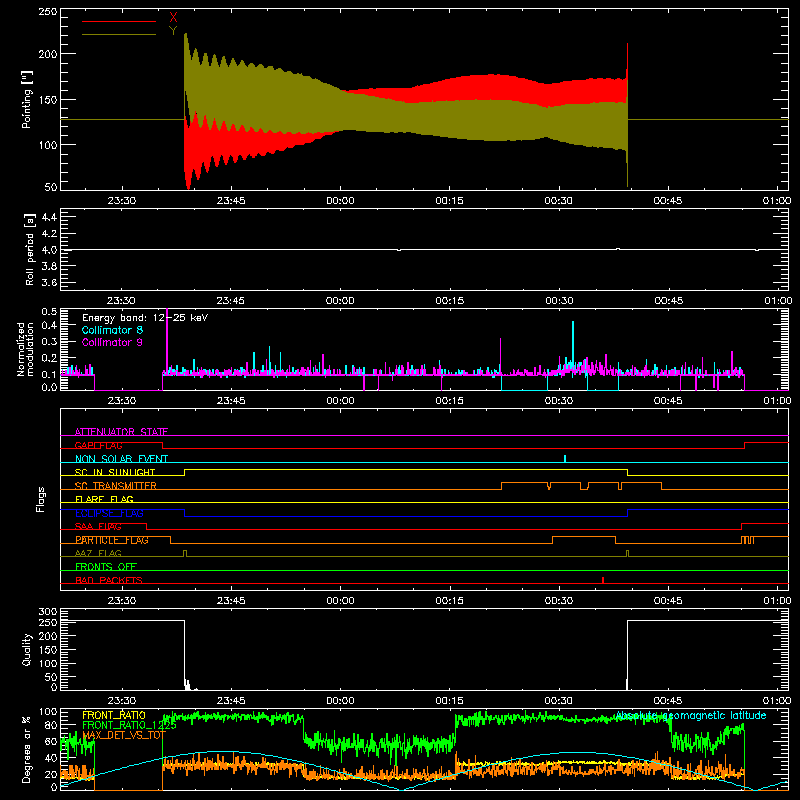800x800 pixels.
Task: Click the red X legend line
Action: coord(119,21)
